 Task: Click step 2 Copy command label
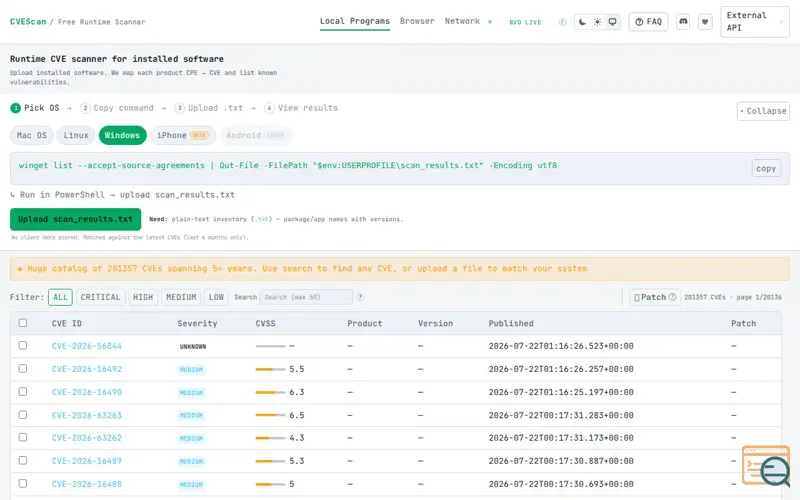[x=123, y=108]
